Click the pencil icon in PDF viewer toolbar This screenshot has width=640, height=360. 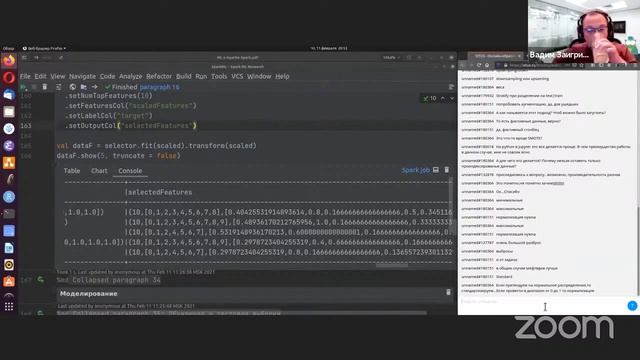(x=61, y=58)
